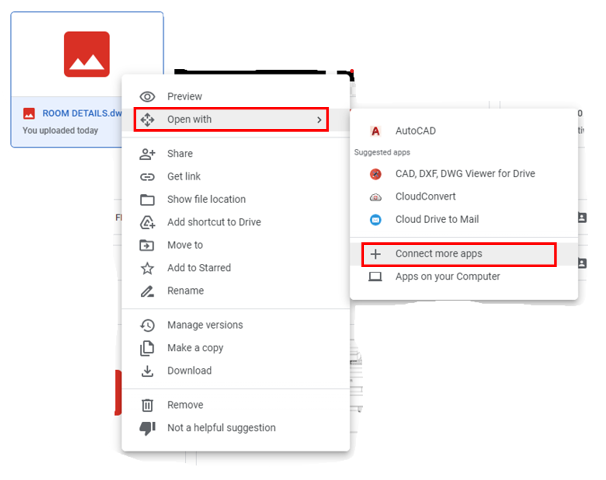
Task: Click the AutoCAD app icon
Action: 376,131
